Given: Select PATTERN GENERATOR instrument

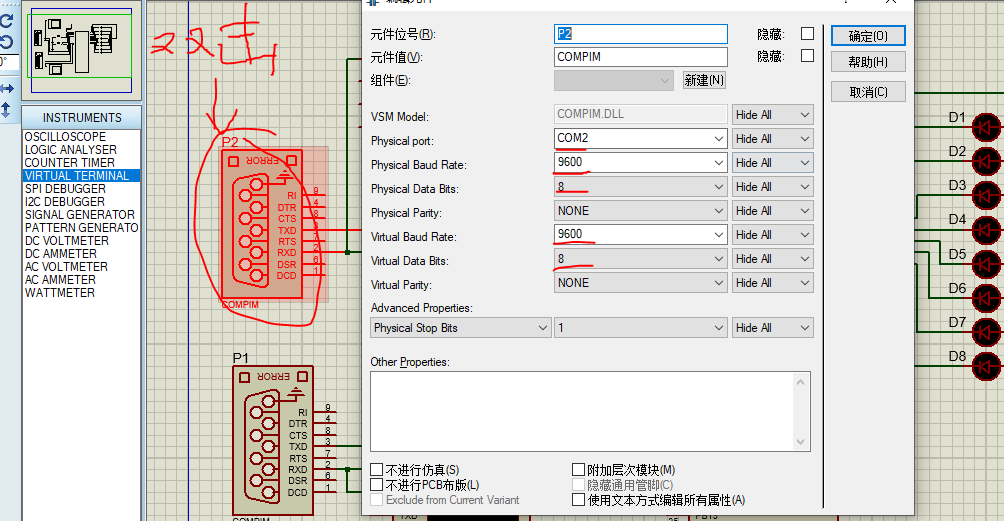Looking at the screenshot, I should click(x=81, y=228).
